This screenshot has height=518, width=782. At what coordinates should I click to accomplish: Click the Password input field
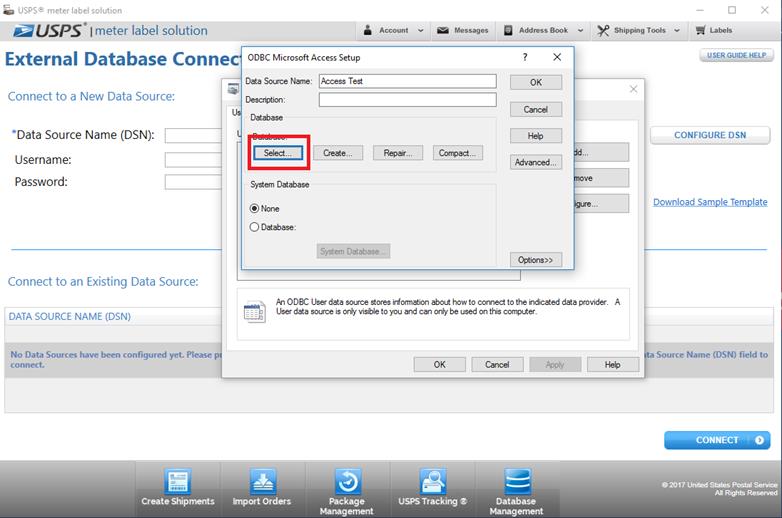(194, 182)
